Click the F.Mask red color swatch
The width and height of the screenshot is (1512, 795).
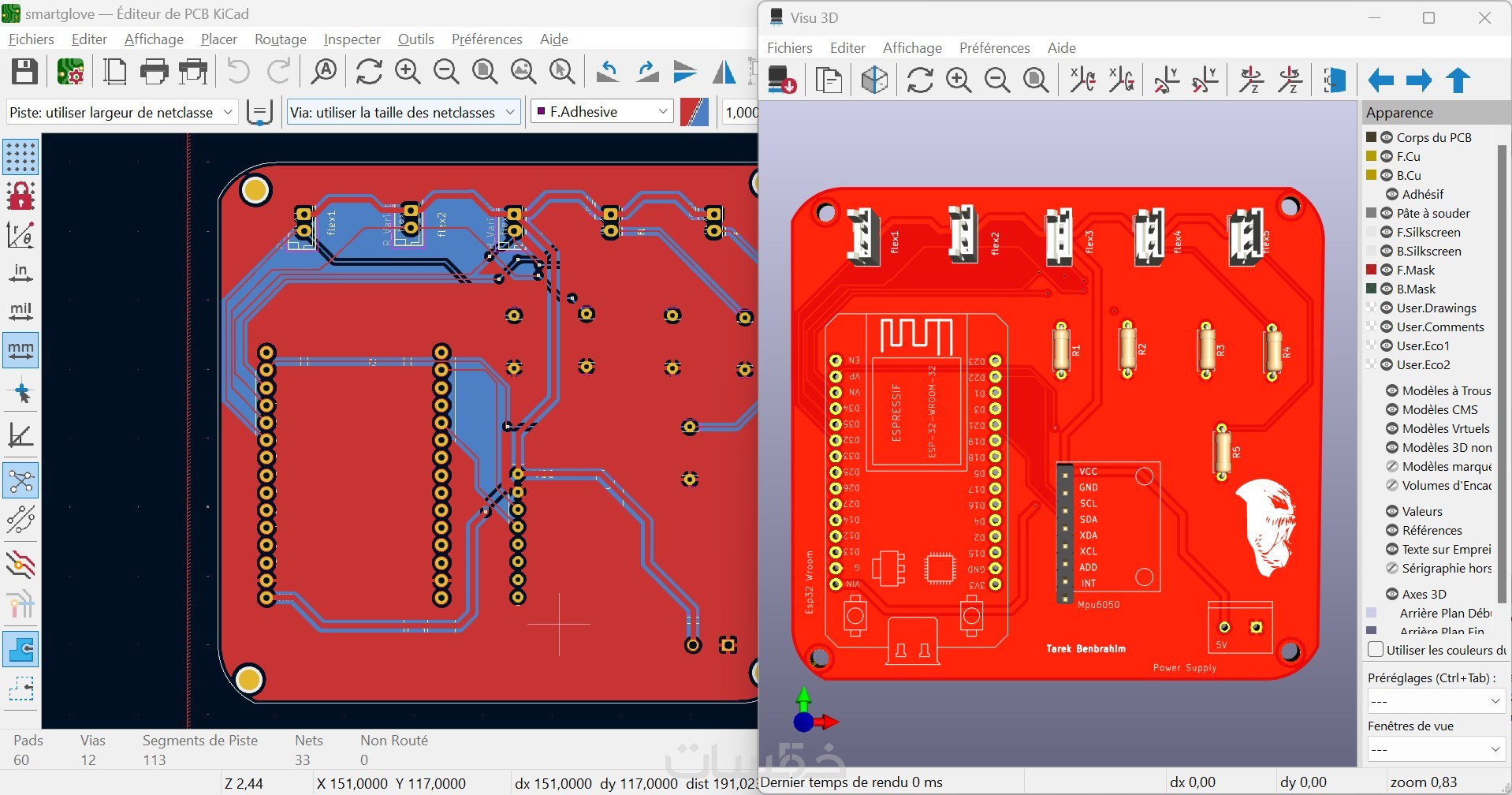click(x=1372, y=270)
